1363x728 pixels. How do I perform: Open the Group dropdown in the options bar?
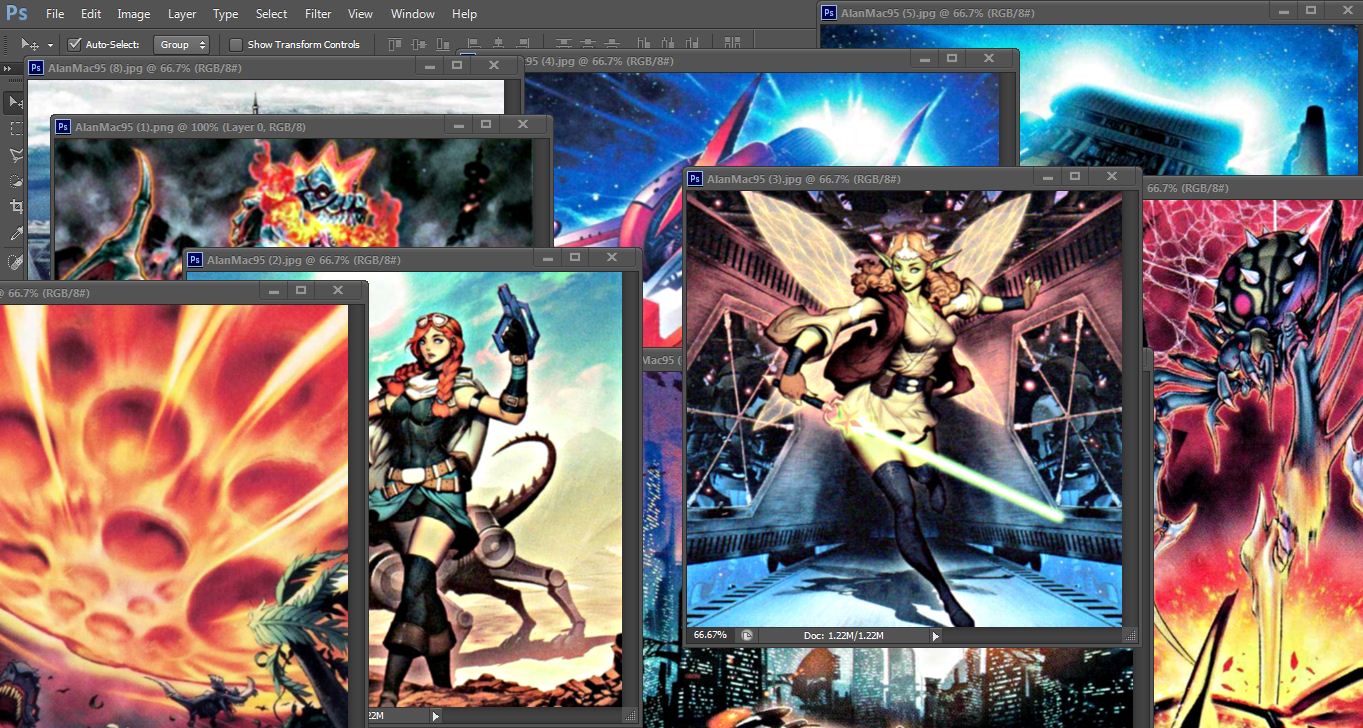click(182, 44)
